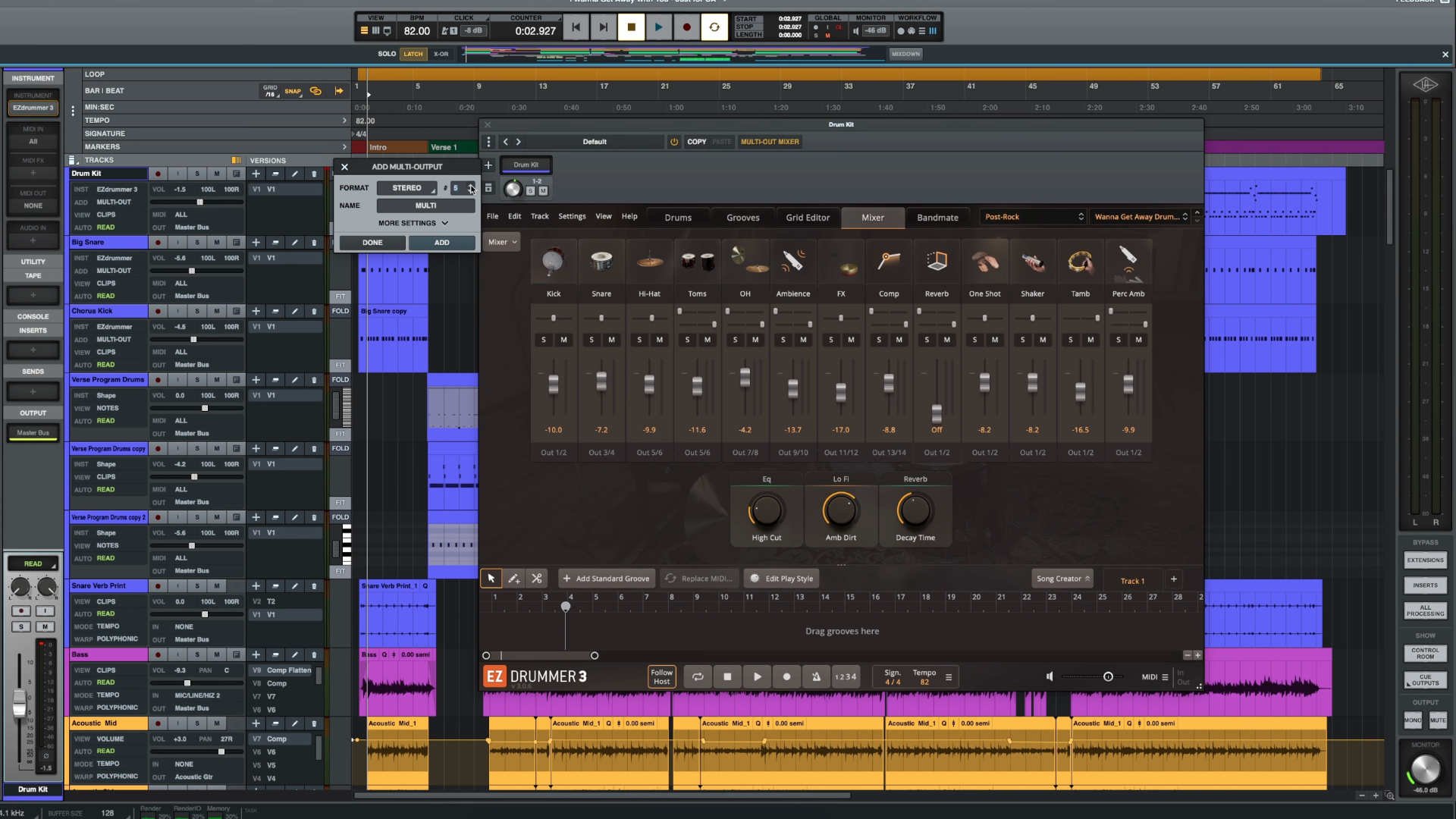Image resolution: width=1456 pixels, height=819 pixels.
Task: Solo the Kick mixer channel
Action: pyautogui.click(x=544, y=340)
